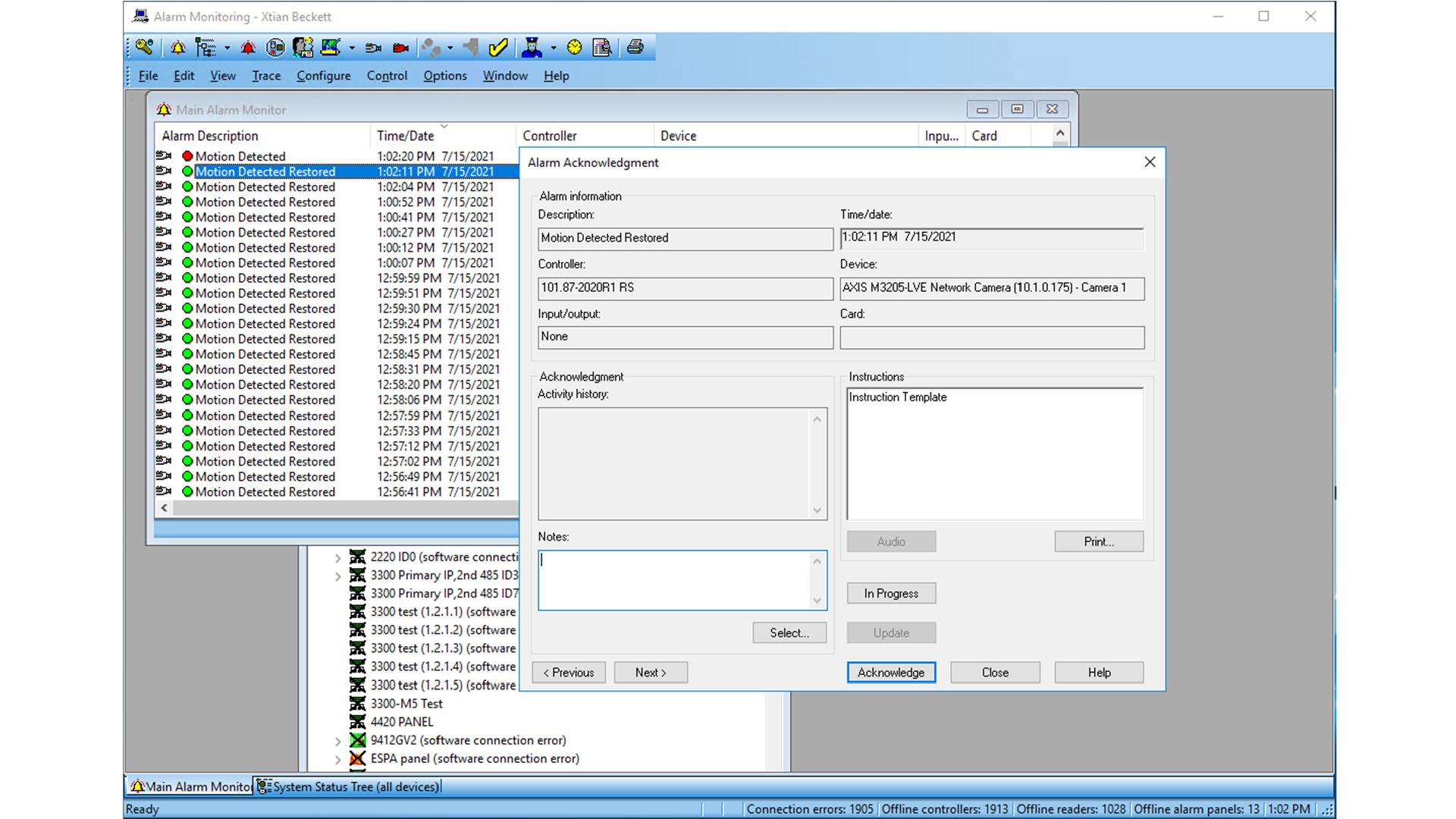Image resolution: width=1456 pixels, height=819 pixels.
Task: Open the Window menu
Action: click(505, 76)
